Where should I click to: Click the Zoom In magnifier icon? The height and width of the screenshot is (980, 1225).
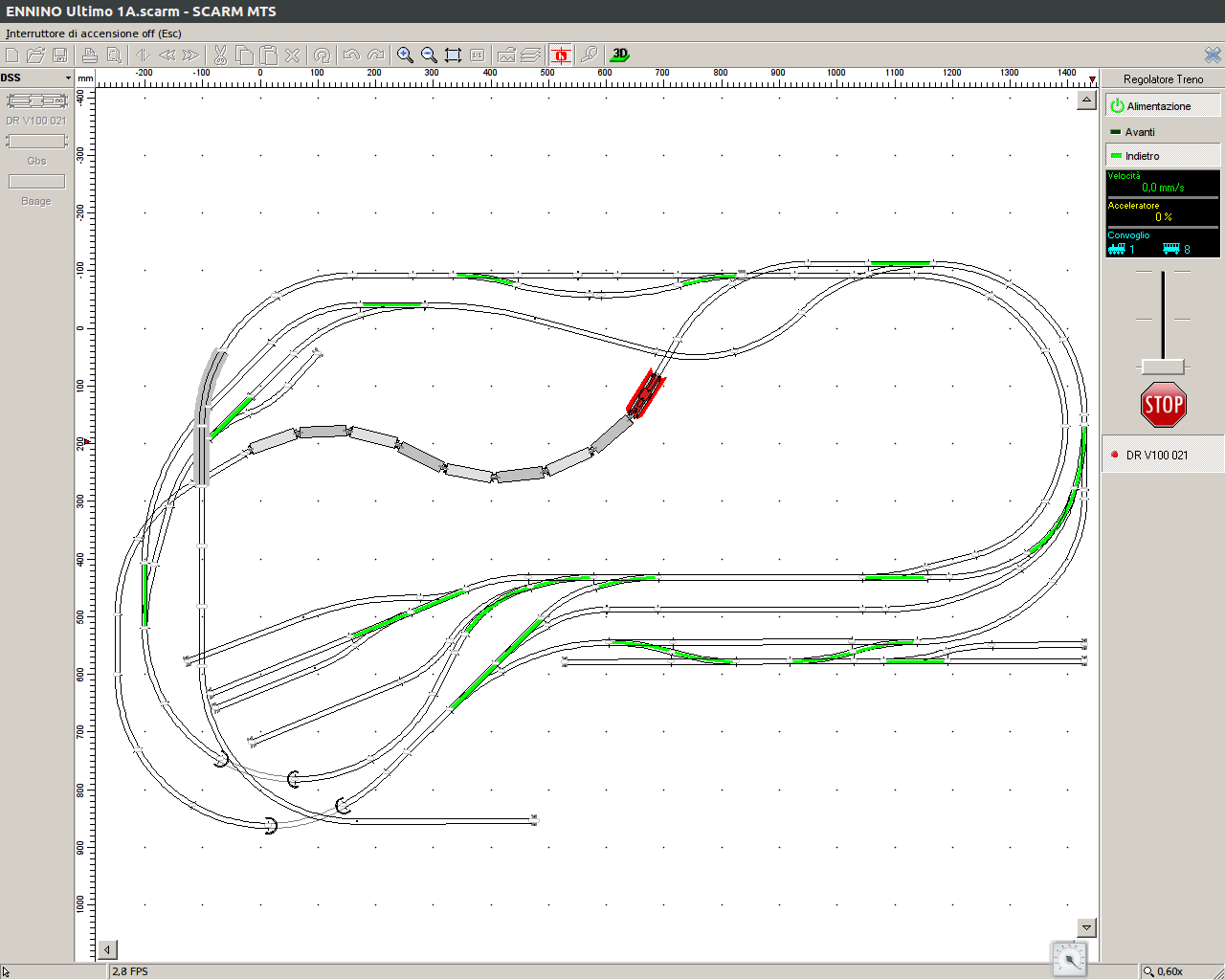[x=405, y=56]
